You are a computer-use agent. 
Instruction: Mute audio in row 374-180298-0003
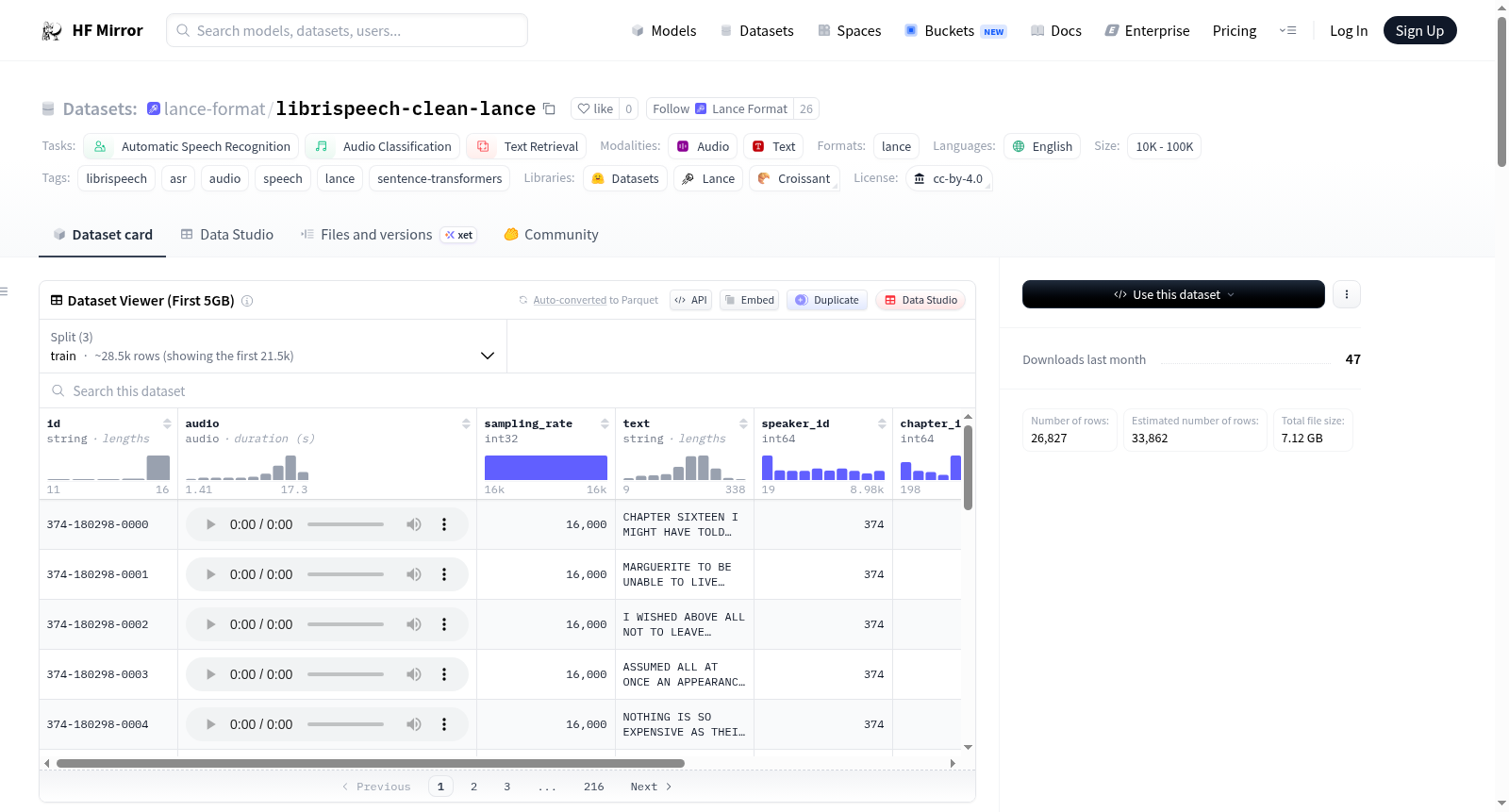pyautogui.click(x=414, y=674)
